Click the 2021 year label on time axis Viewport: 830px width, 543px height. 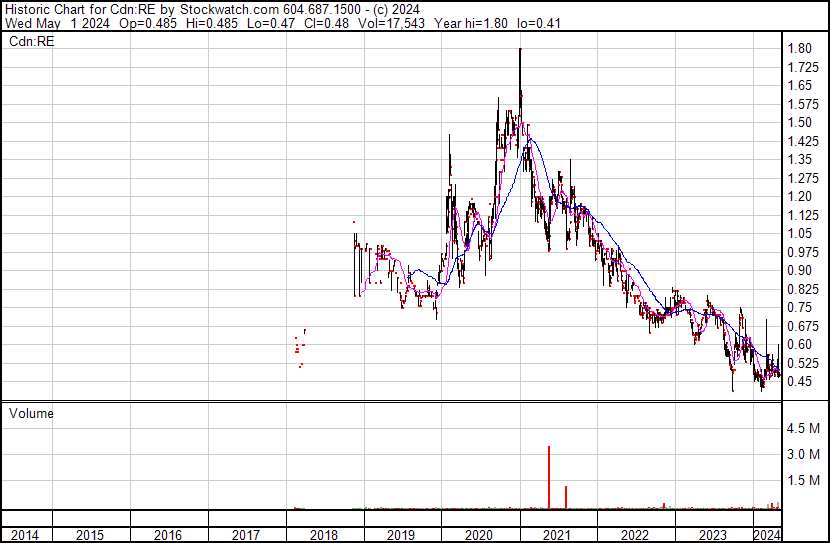pos(557,535)
